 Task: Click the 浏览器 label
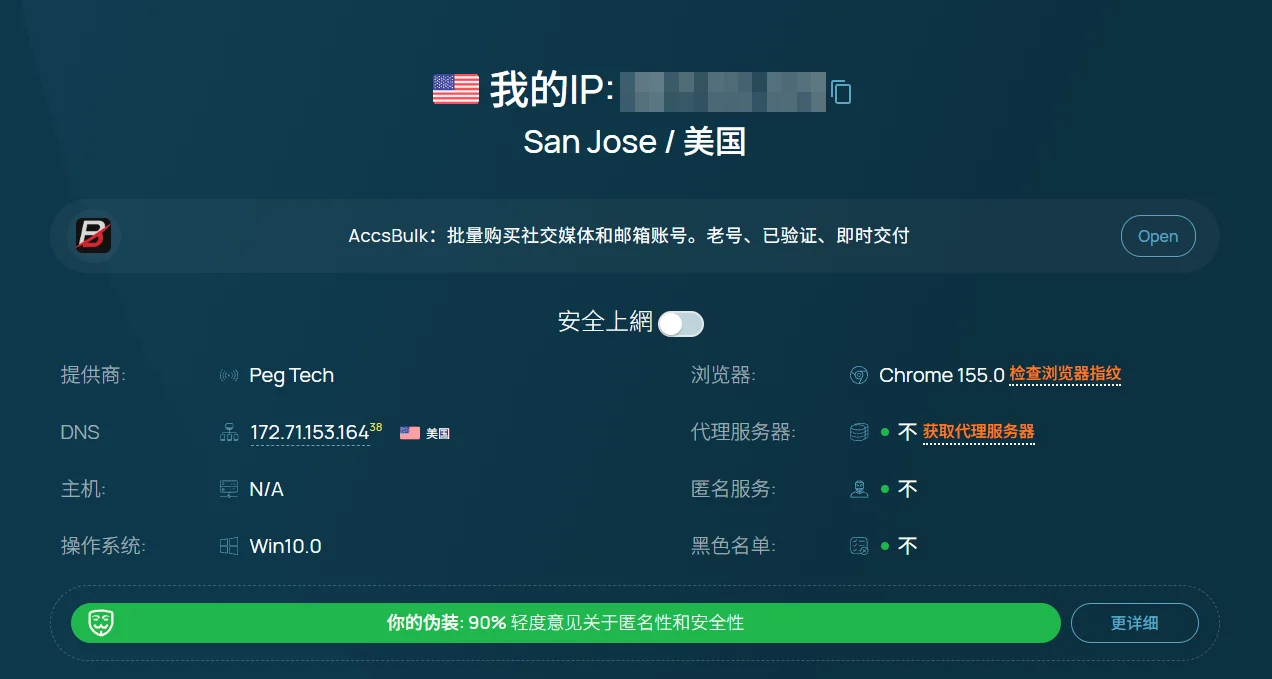click(x=723, y=376)
